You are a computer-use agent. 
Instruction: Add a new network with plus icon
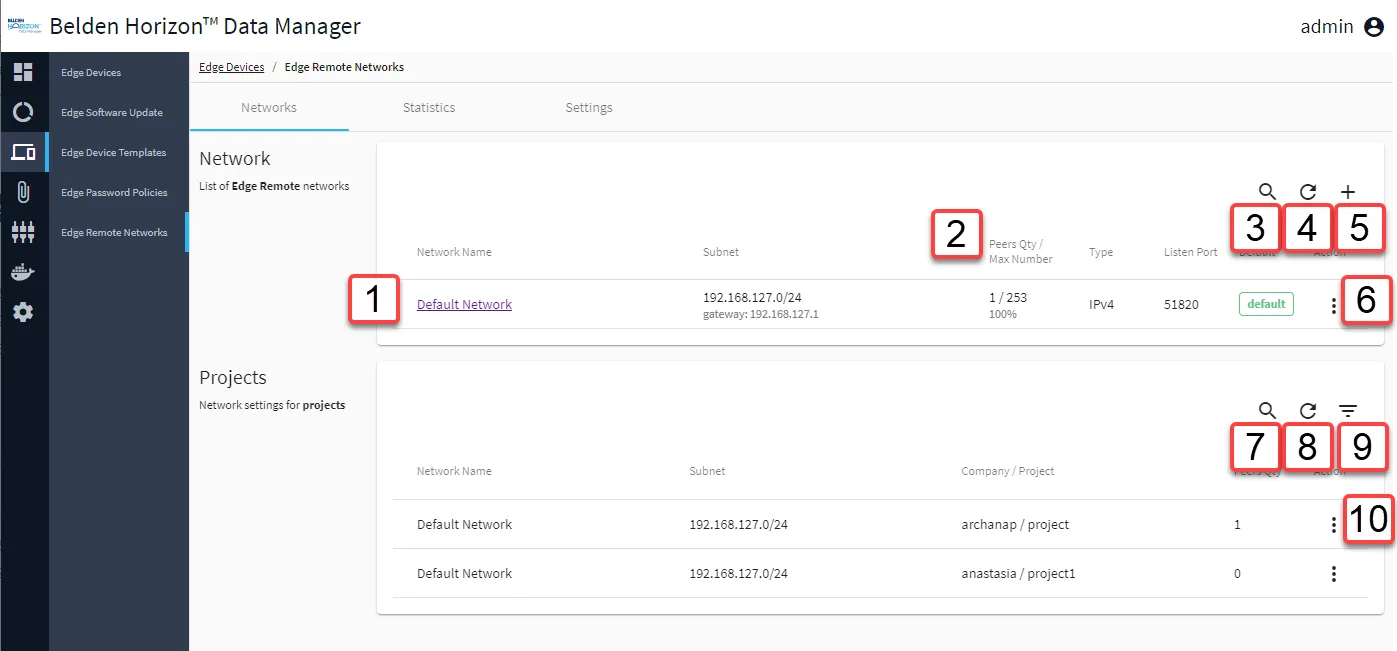click(1348, 191)
